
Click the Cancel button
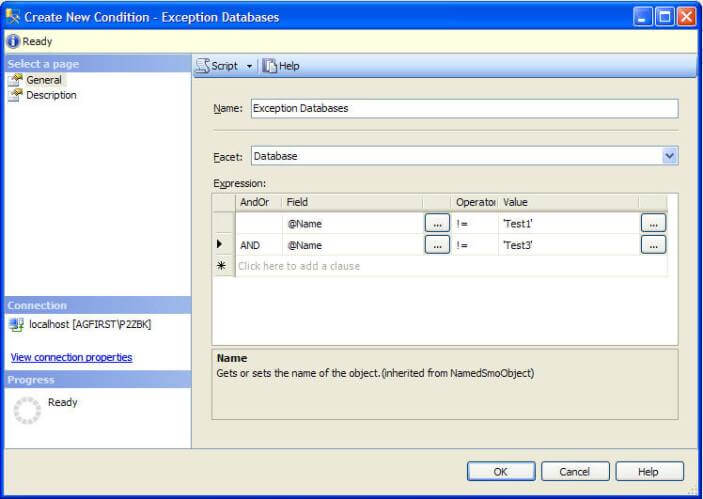point(575,472)
